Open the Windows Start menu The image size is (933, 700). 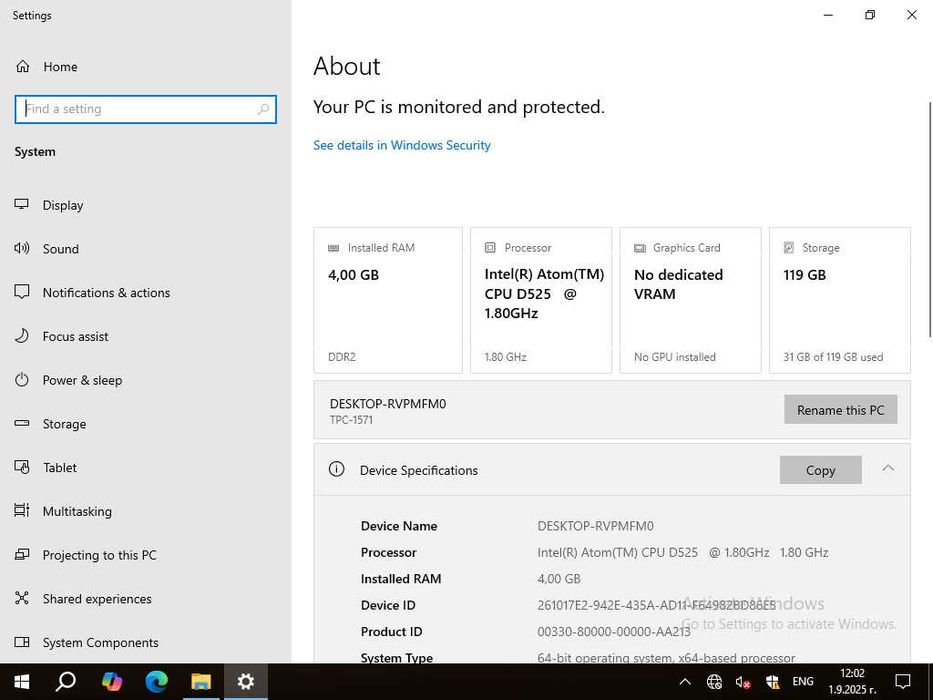click(x=21, y=682)
